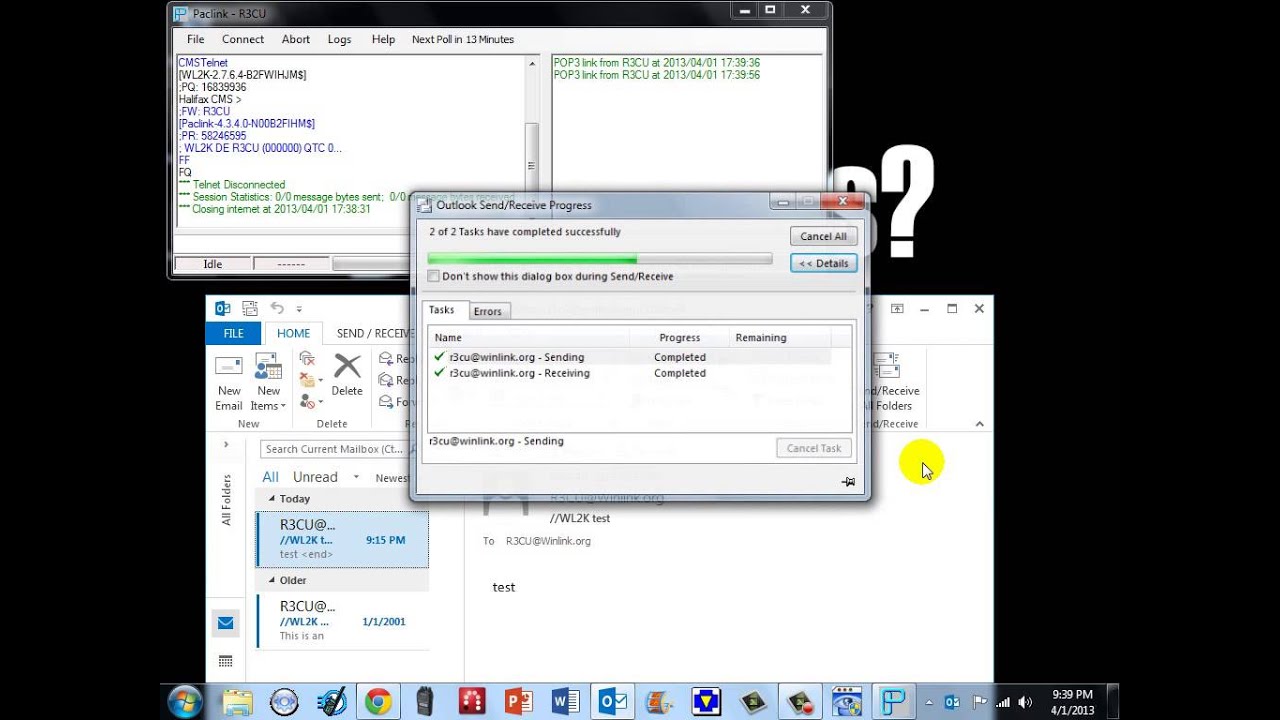Click the Reply icon in Outlook ribbon
Image resolution: width=1280 pixels, height=720 pixels.
click(386, 359)
